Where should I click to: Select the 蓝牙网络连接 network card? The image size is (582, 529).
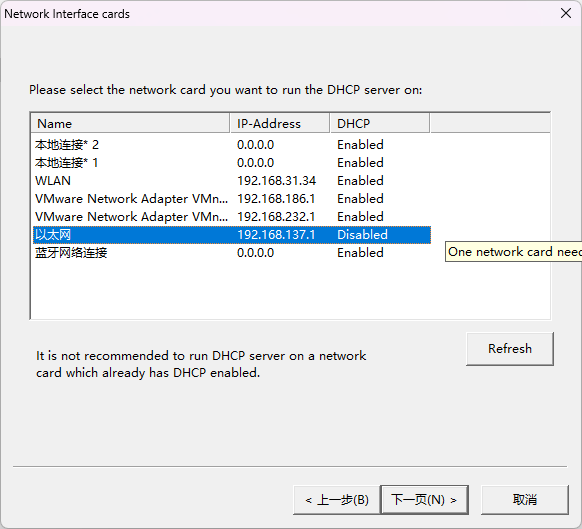point(232,253)
